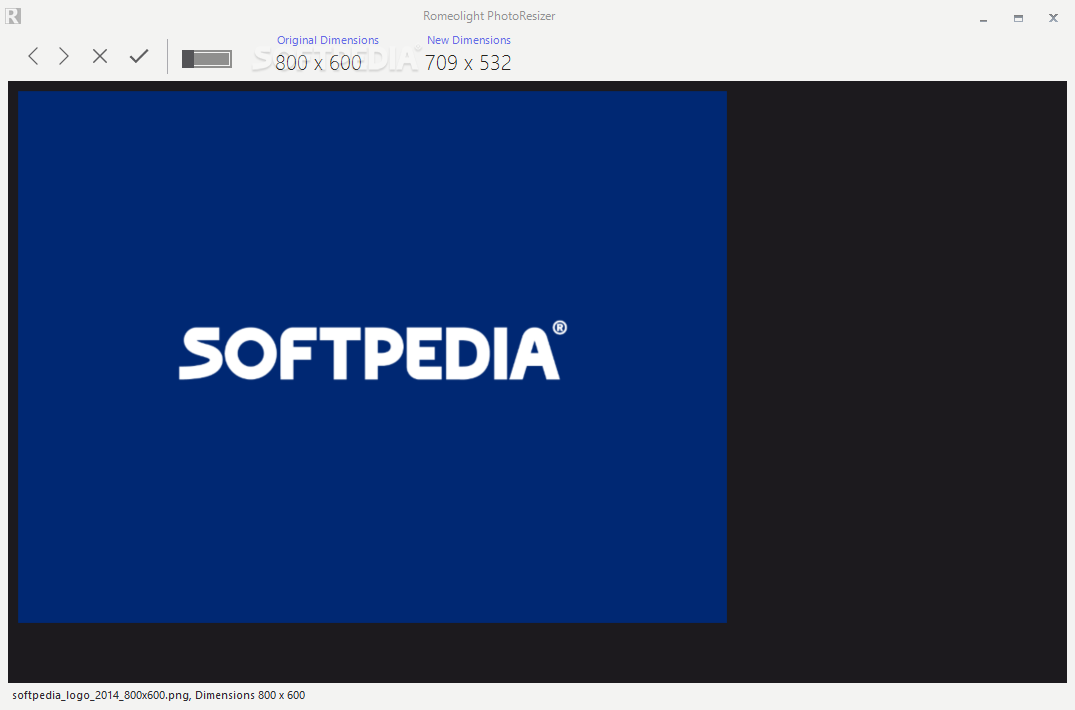Minimize the PhotoResizer window

(x=983, y=19)
